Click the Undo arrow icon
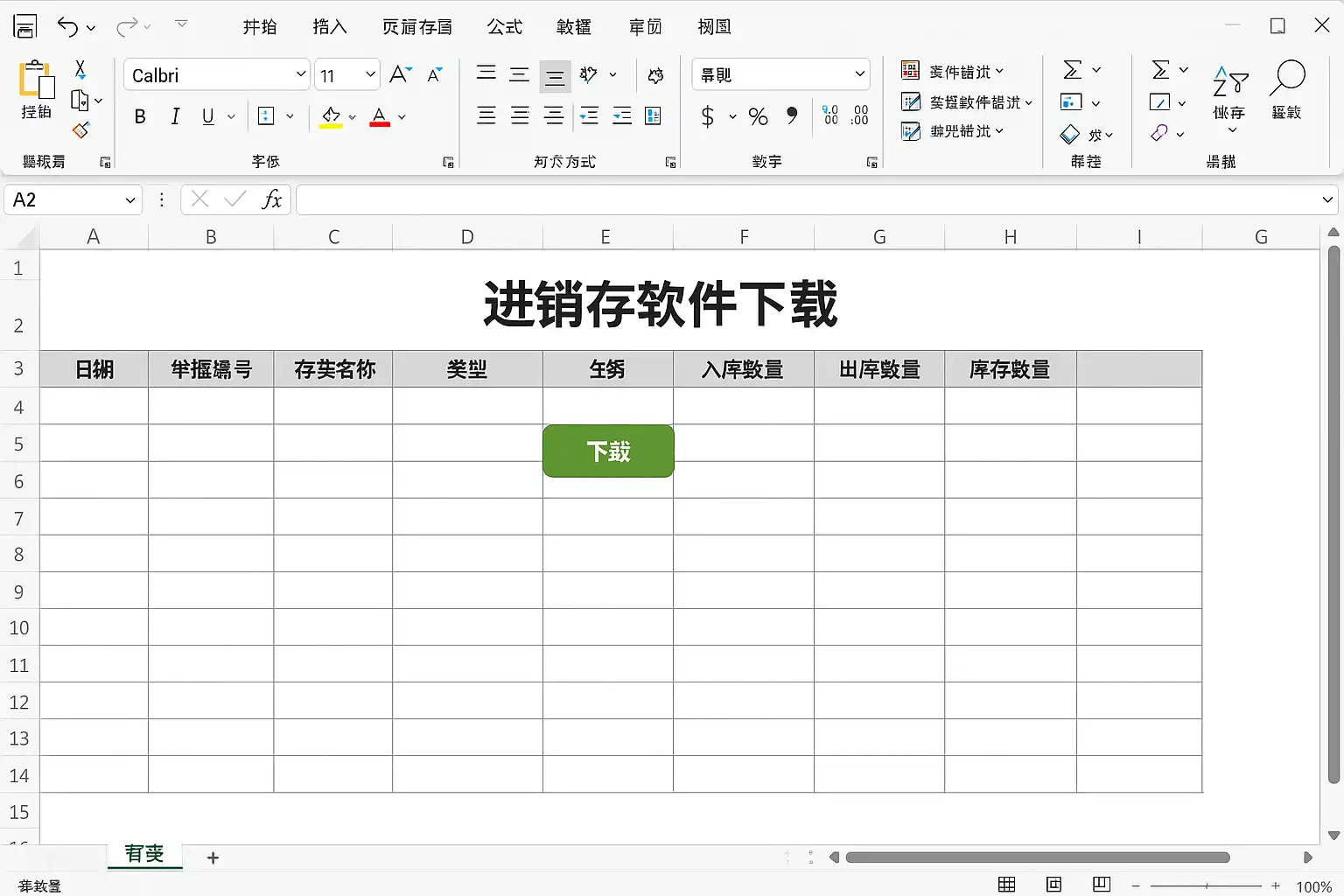 click(x=67, y=27)
